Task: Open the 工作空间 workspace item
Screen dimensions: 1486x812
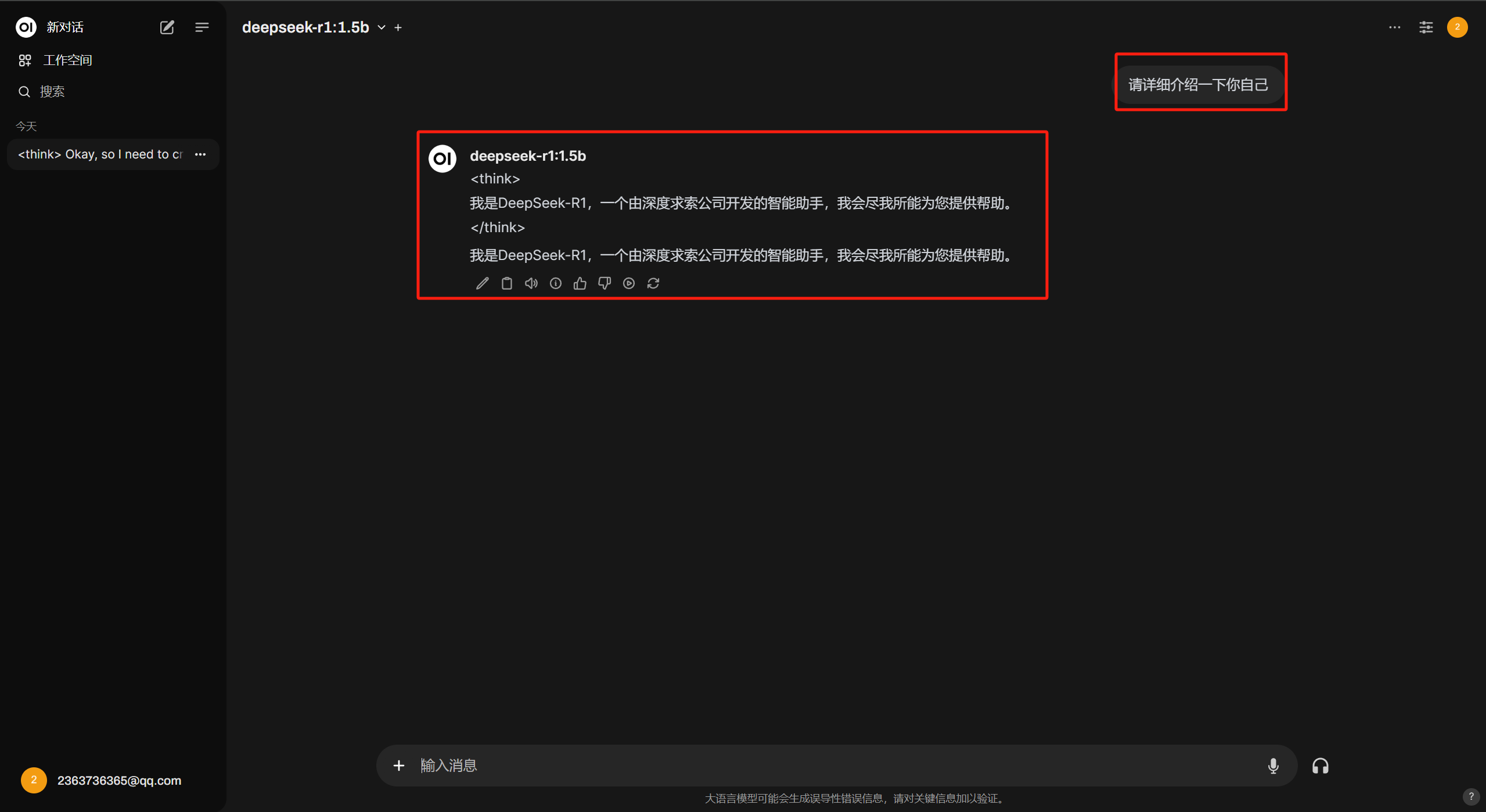Action: (x=67, y=60)
